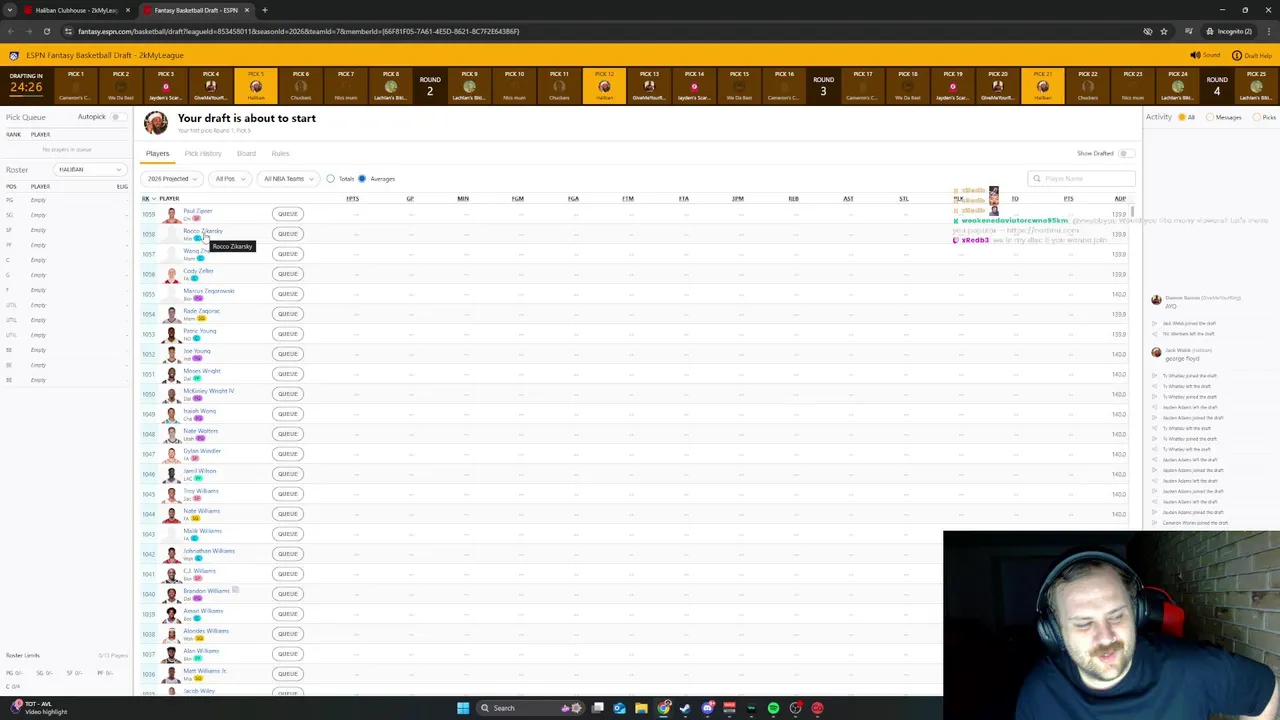The image size is (1280, 720).
Task: Click the ESPN logo in header
Action: 12,55
